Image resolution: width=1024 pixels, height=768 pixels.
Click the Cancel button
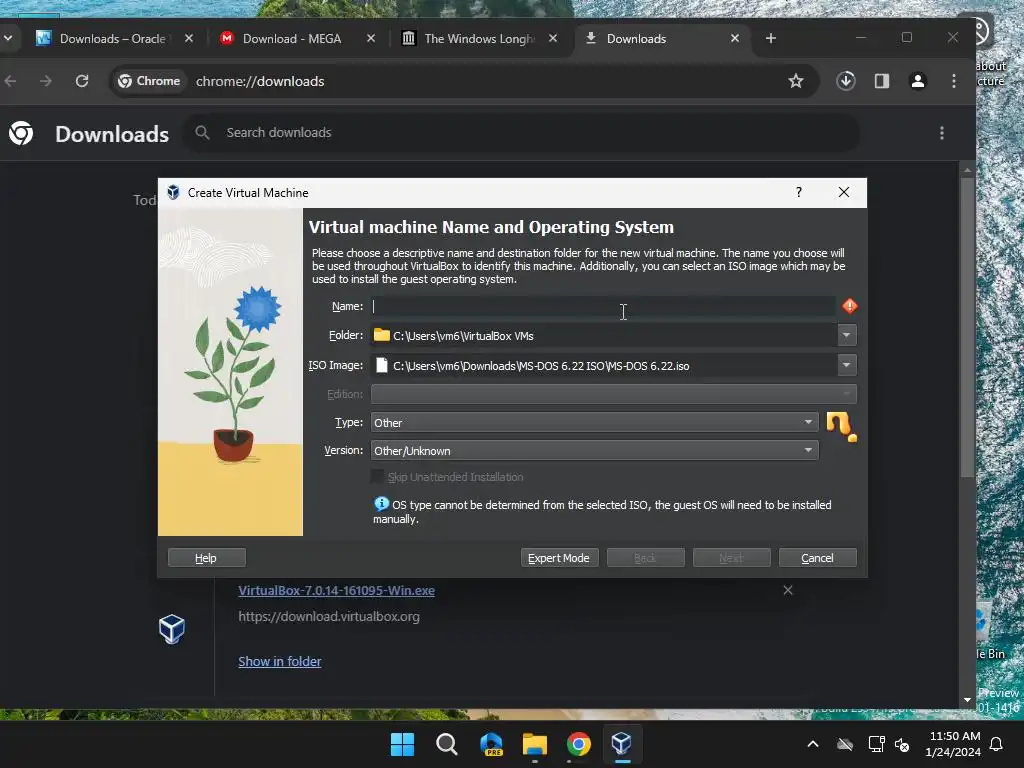pos(818,558)
